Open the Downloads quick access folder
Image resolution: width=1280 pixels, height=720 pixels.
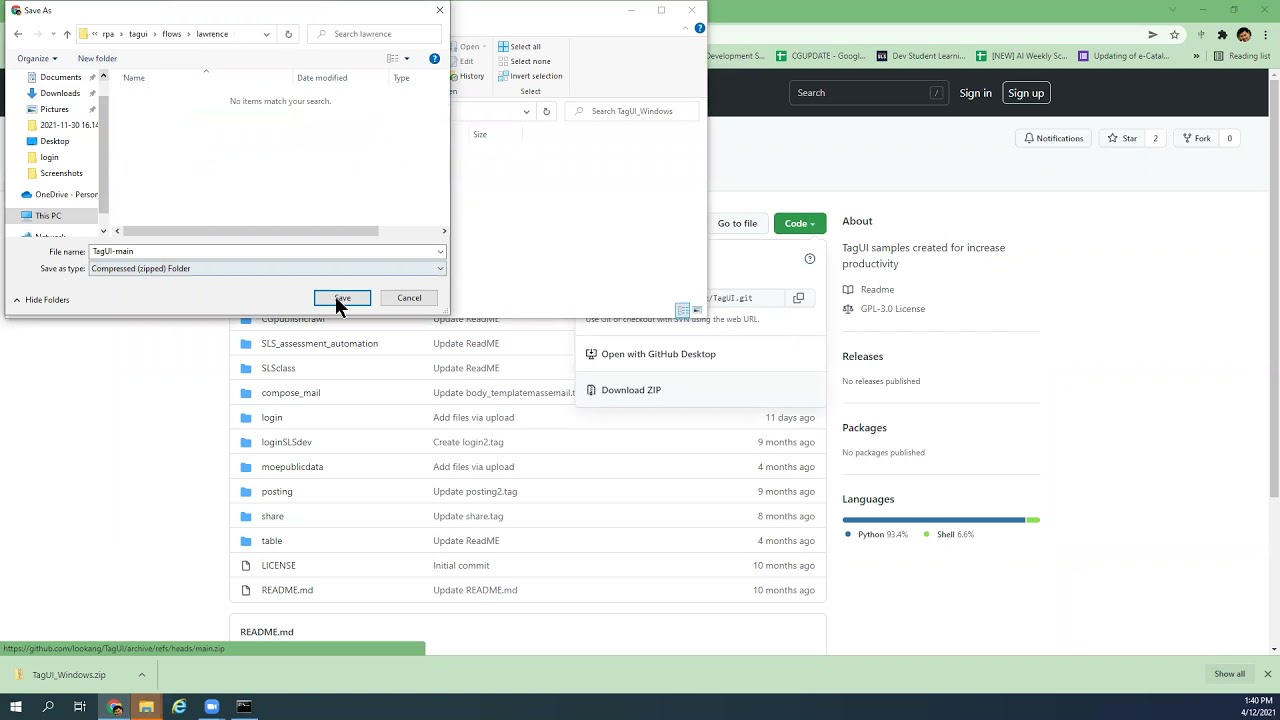[60, 93]
